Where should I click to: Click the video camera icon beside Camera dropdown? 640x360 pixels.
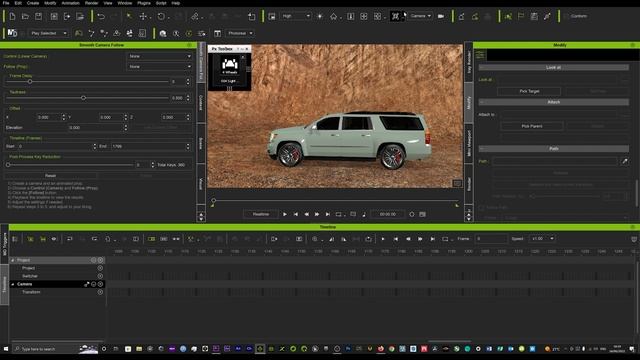pos(441,16)
